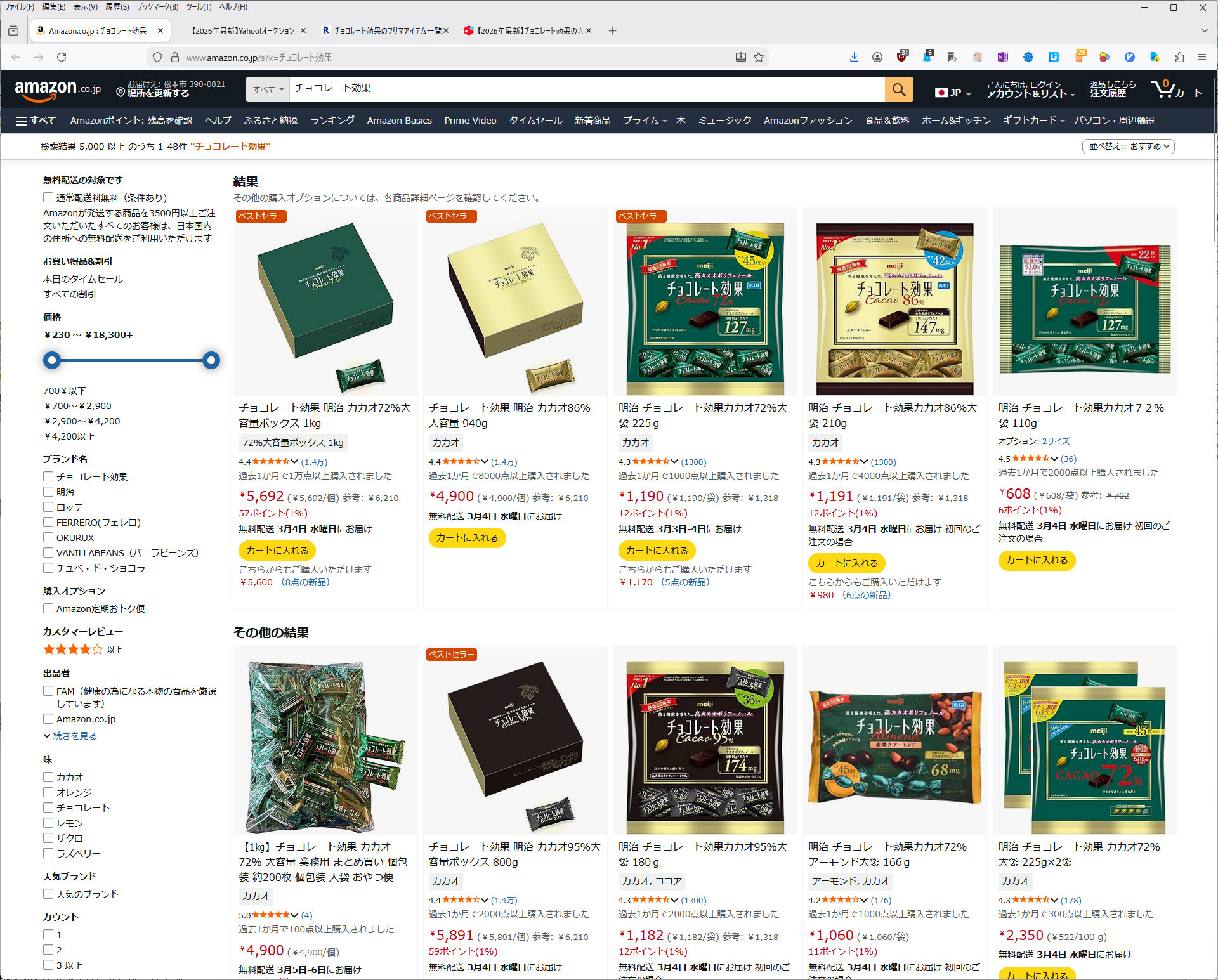Open the 並べ替え sort dropdown
1218x980 pixels.
tap(1128, 147)
